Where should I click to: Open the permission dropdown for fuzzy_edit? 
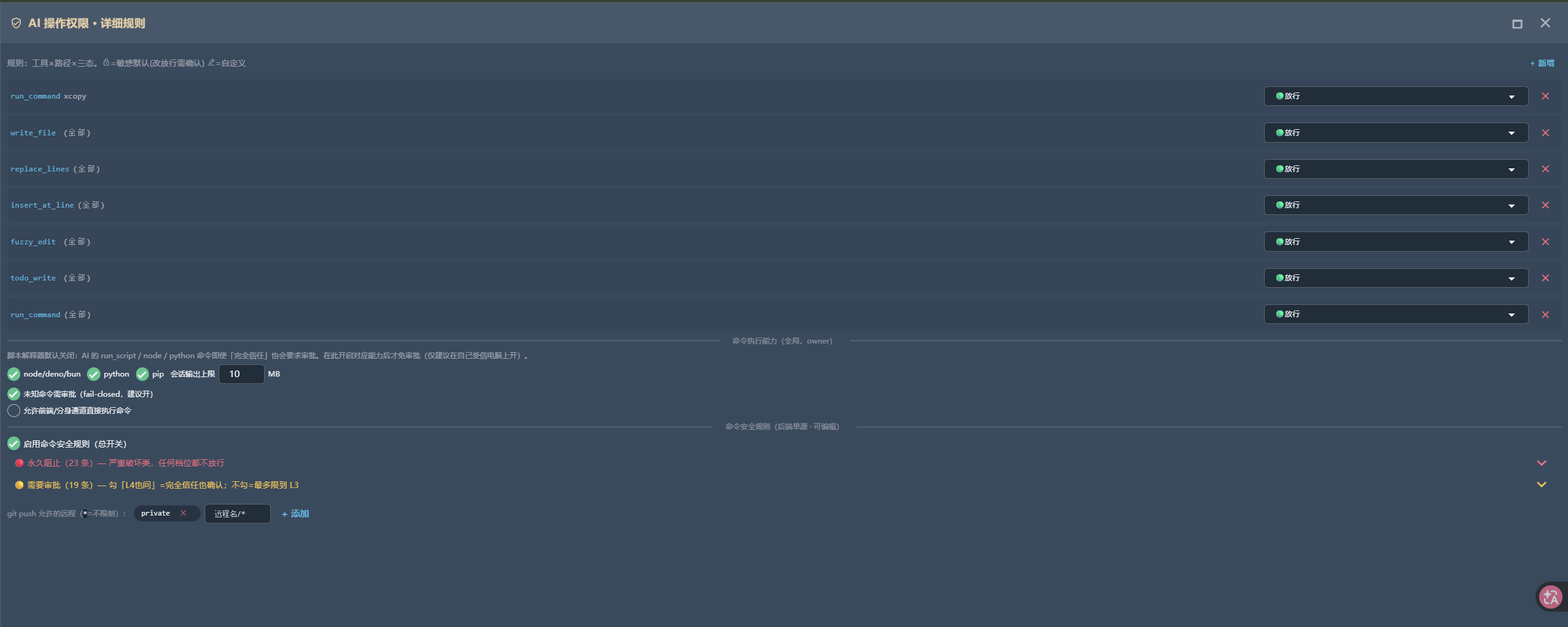[1396, 242]
